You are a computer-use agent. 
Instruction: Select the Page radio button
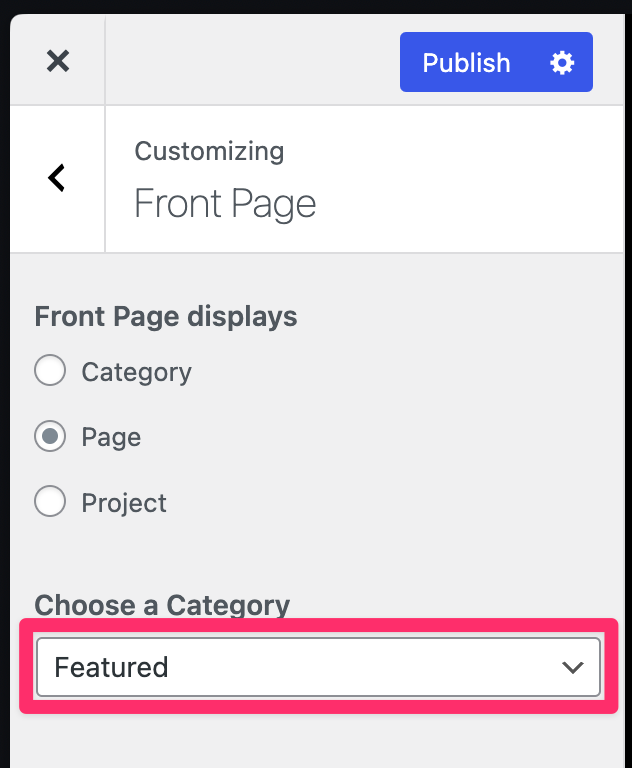tap(50, 437)
